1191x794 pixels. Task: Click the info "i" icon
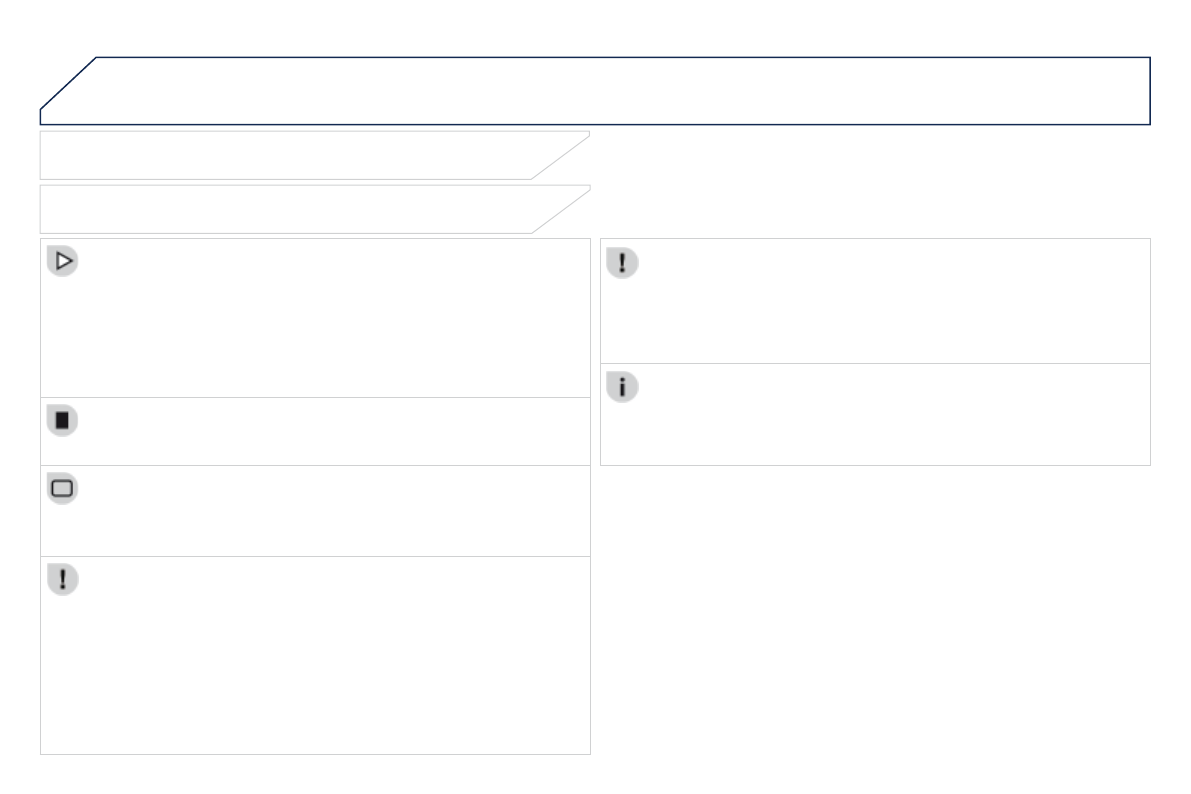(x=622, y=388)
